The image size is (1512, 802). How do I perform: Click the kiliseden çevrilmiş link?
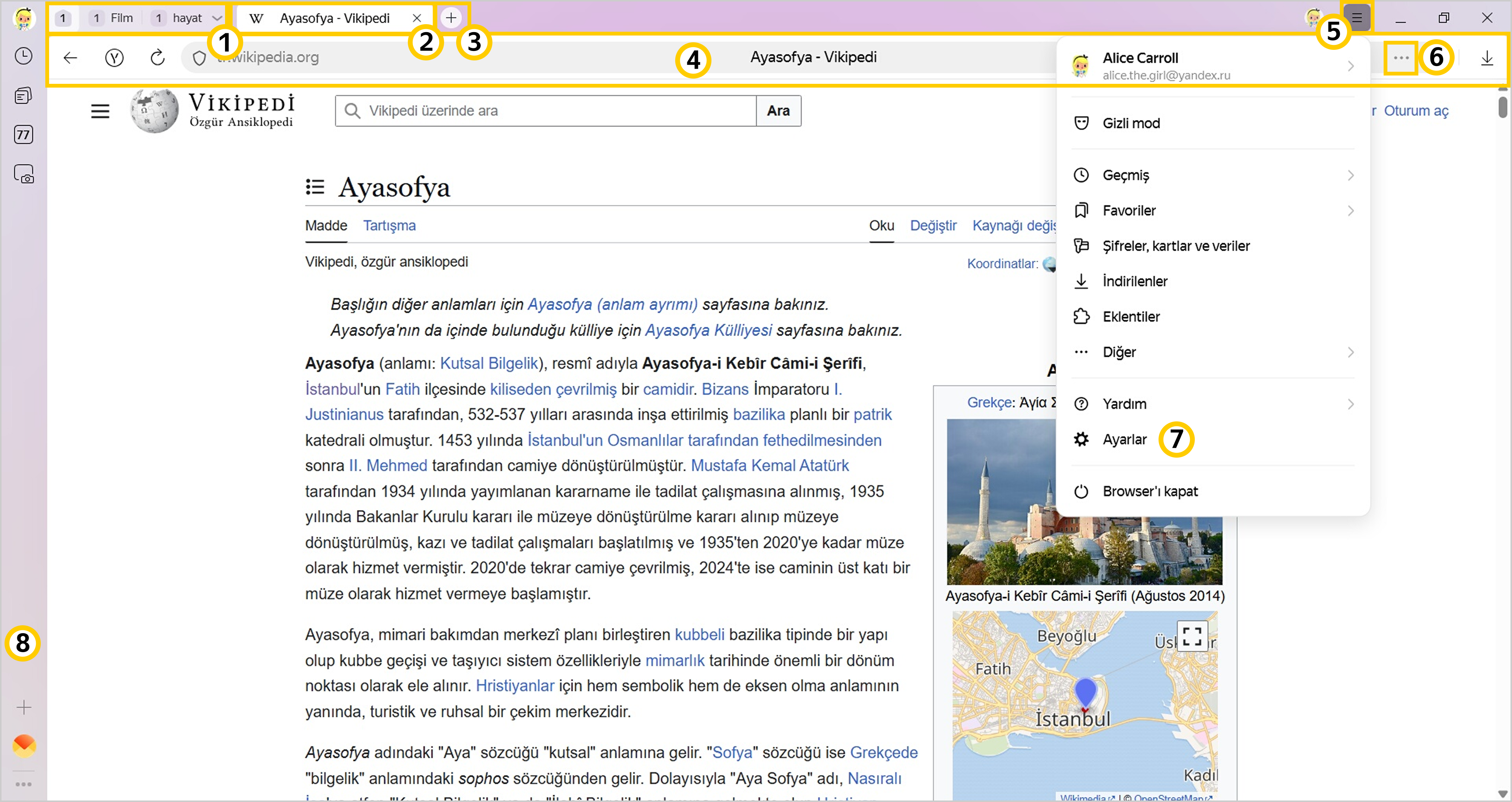[553, 389]
